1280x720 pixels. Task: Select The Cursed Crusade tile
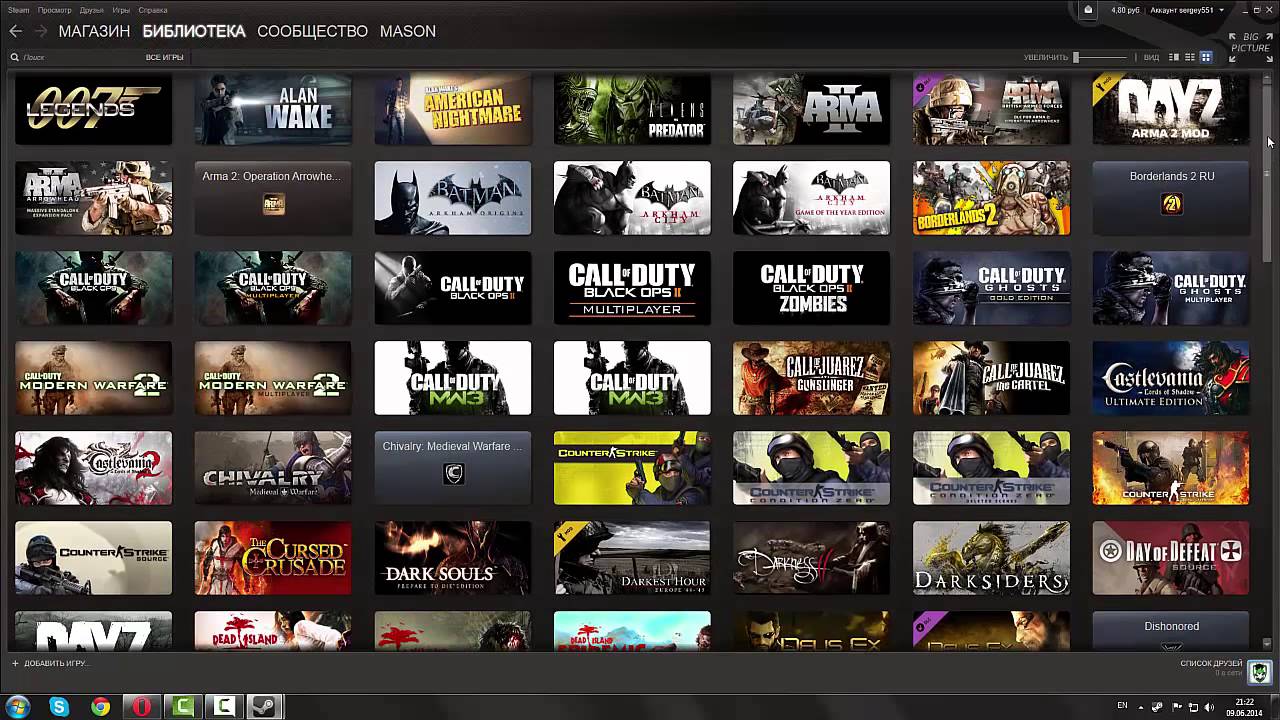click(x=273, y=558)
